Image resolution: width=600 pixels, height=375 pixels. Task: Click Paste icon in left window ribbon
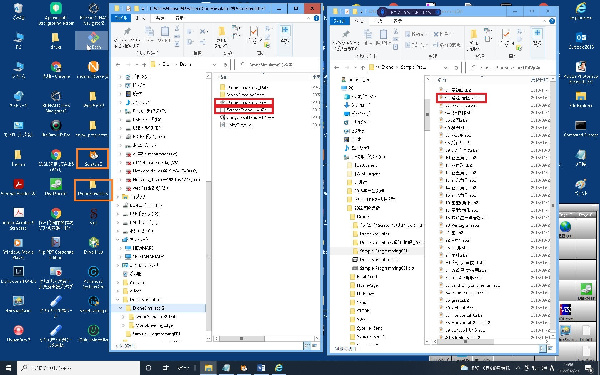pyautogui.click(x=165, y=34)
